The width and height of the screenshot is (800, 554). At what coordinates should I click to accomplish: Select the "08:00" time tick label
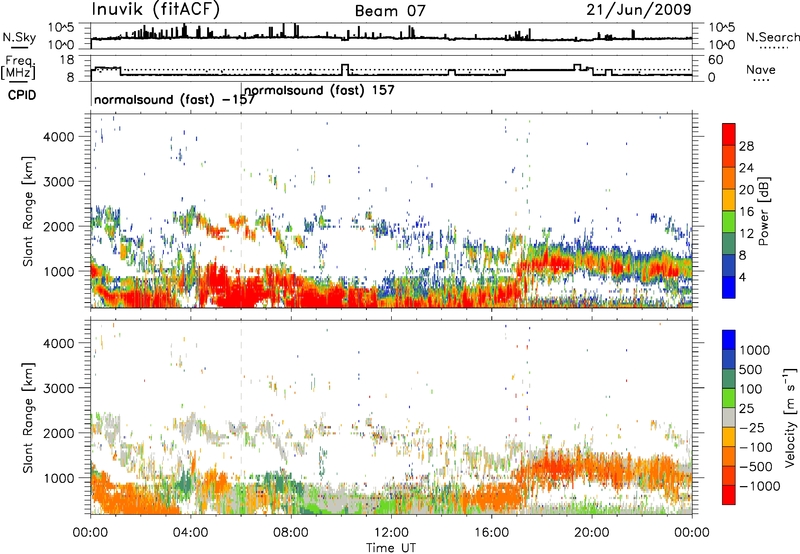(291, 533)
